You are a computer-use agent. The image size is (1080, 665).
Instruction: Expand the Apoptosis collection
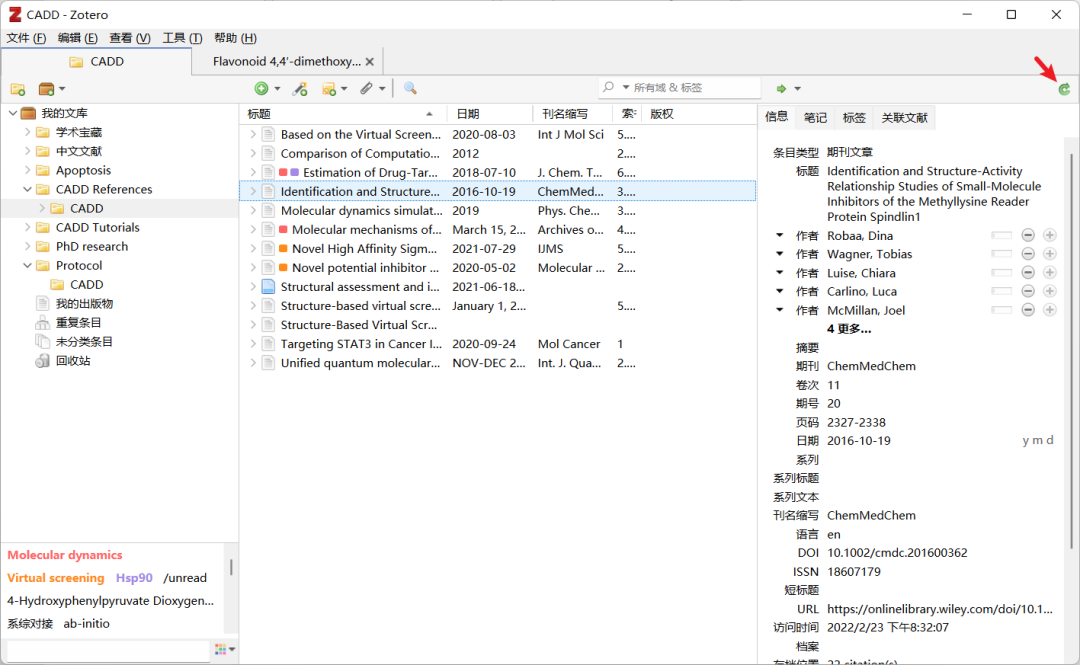[28, 170]
